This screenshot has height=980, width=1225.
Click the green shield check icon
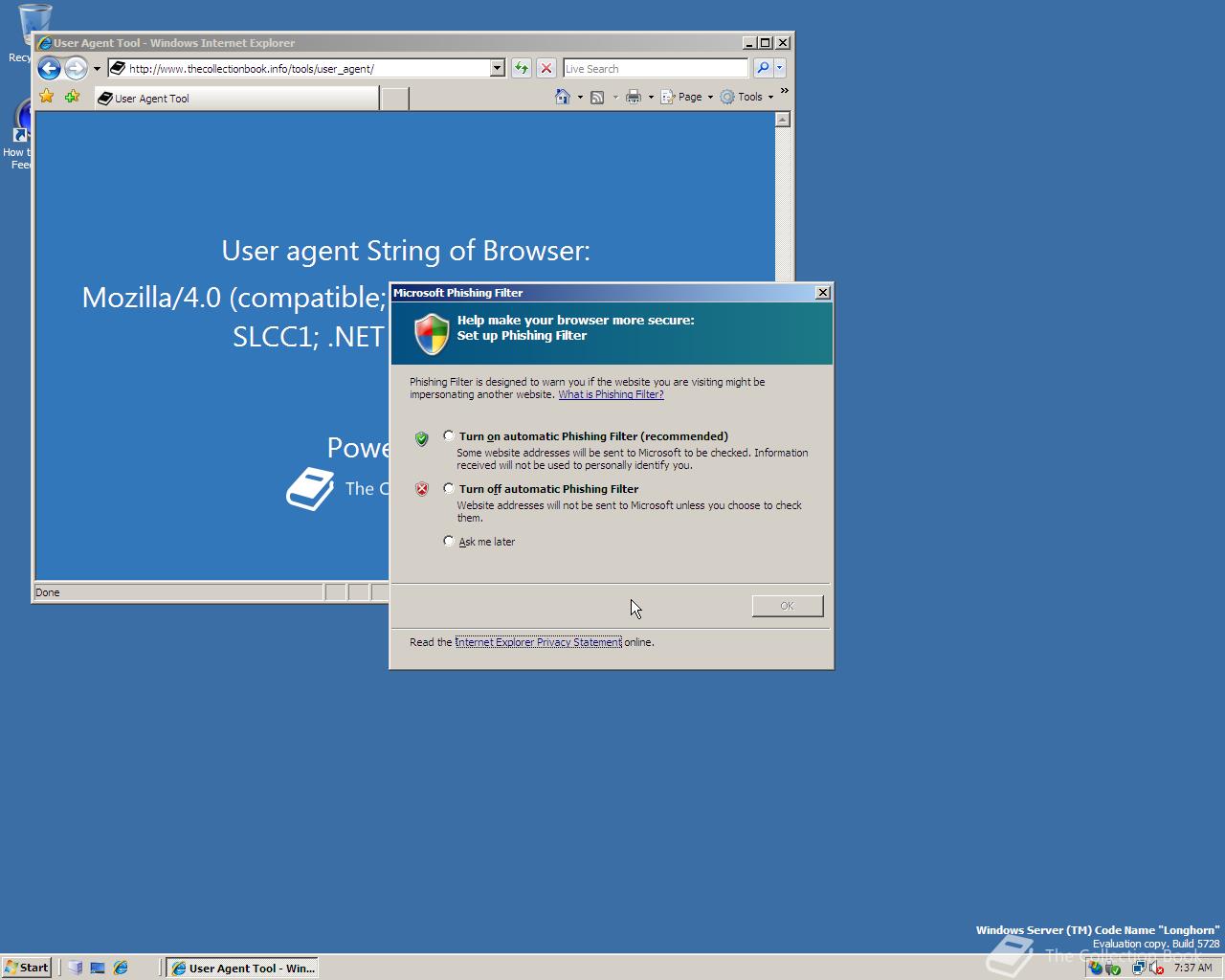tap(421, 438)
